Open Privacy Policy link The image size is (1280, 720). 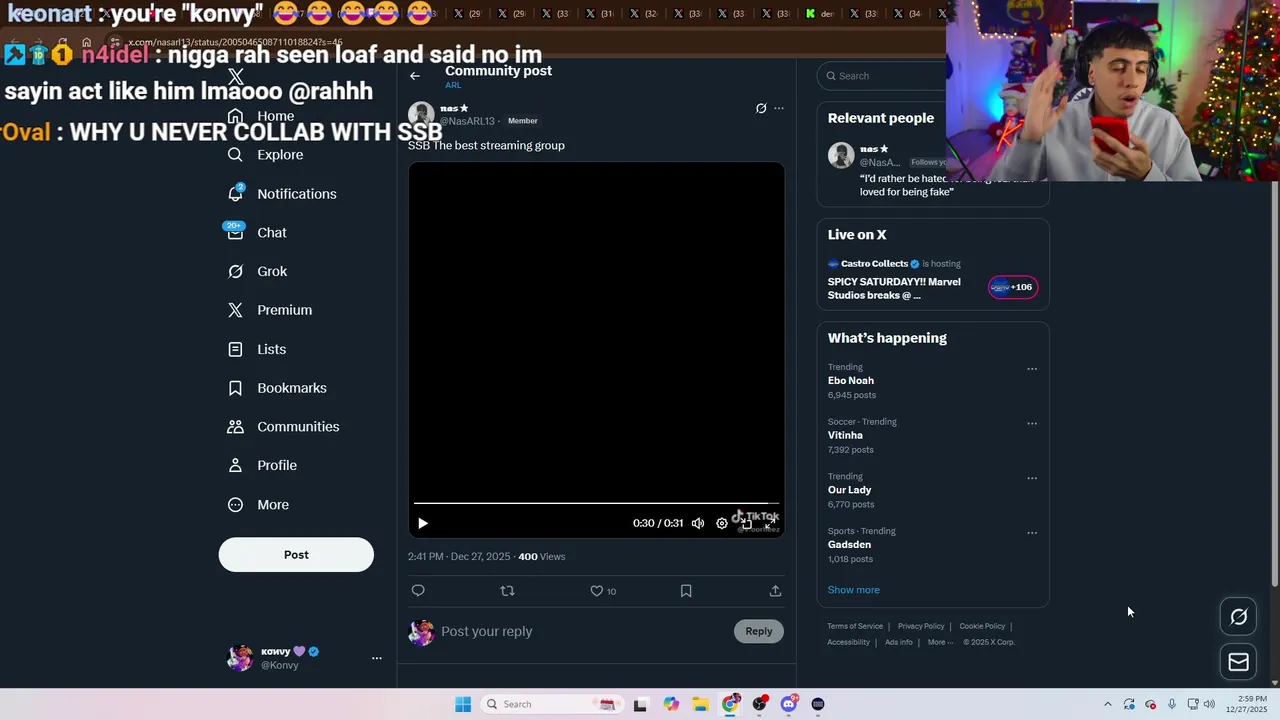[921, 627]
